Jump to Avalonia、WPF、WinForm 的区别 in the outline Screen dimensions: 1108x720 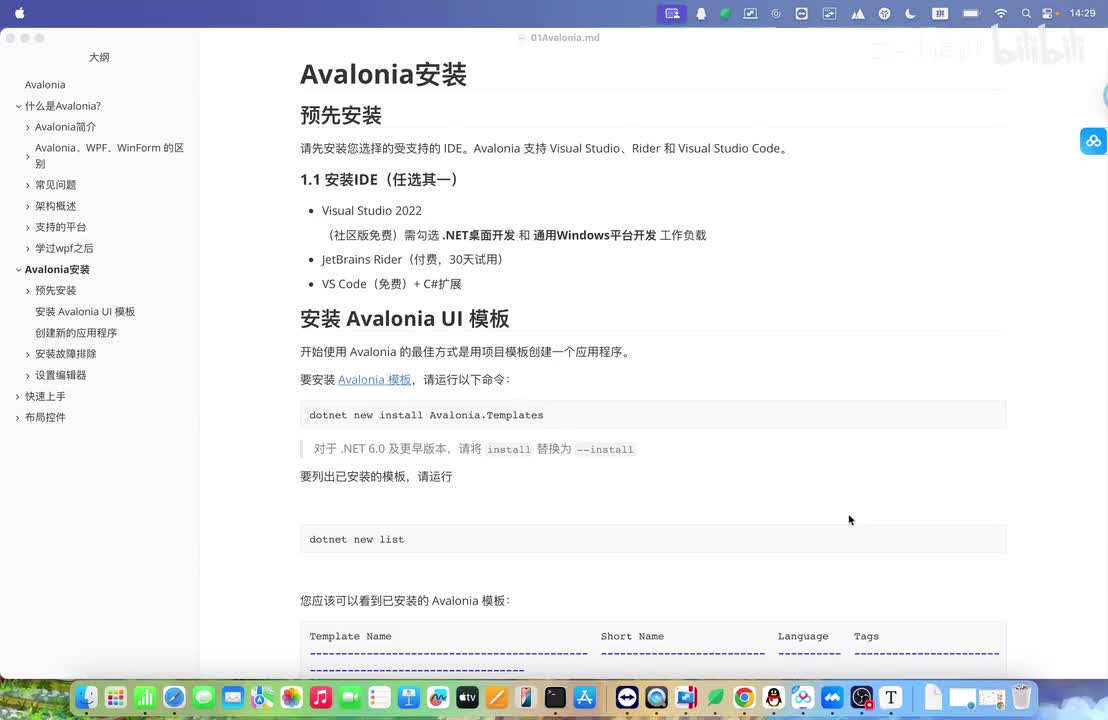110,155
